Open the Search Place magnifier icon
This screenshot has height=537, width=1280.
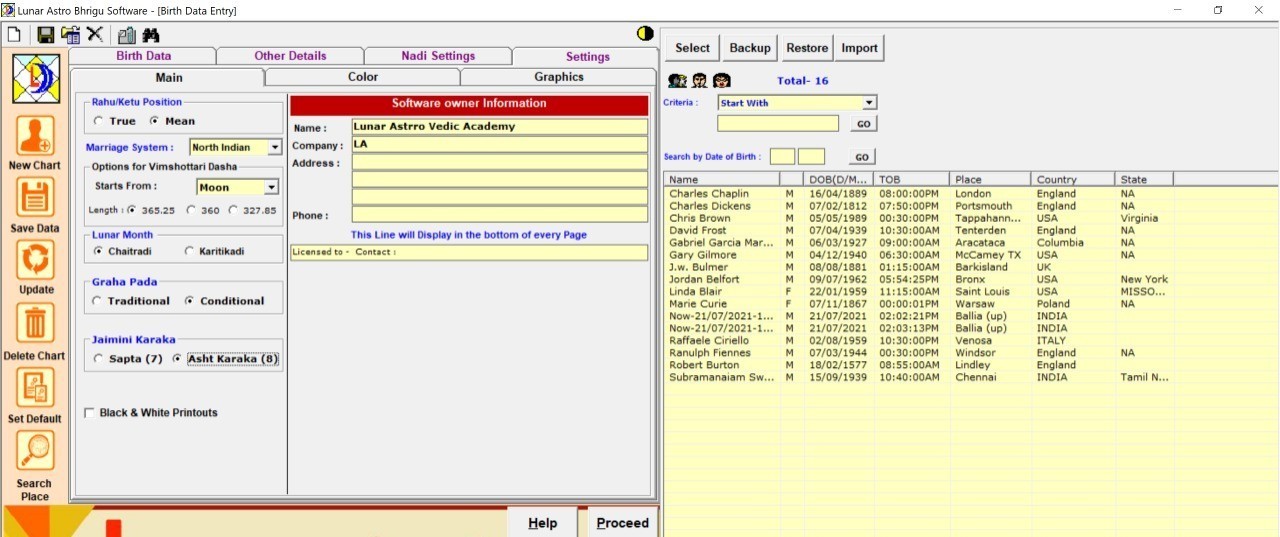35,452
